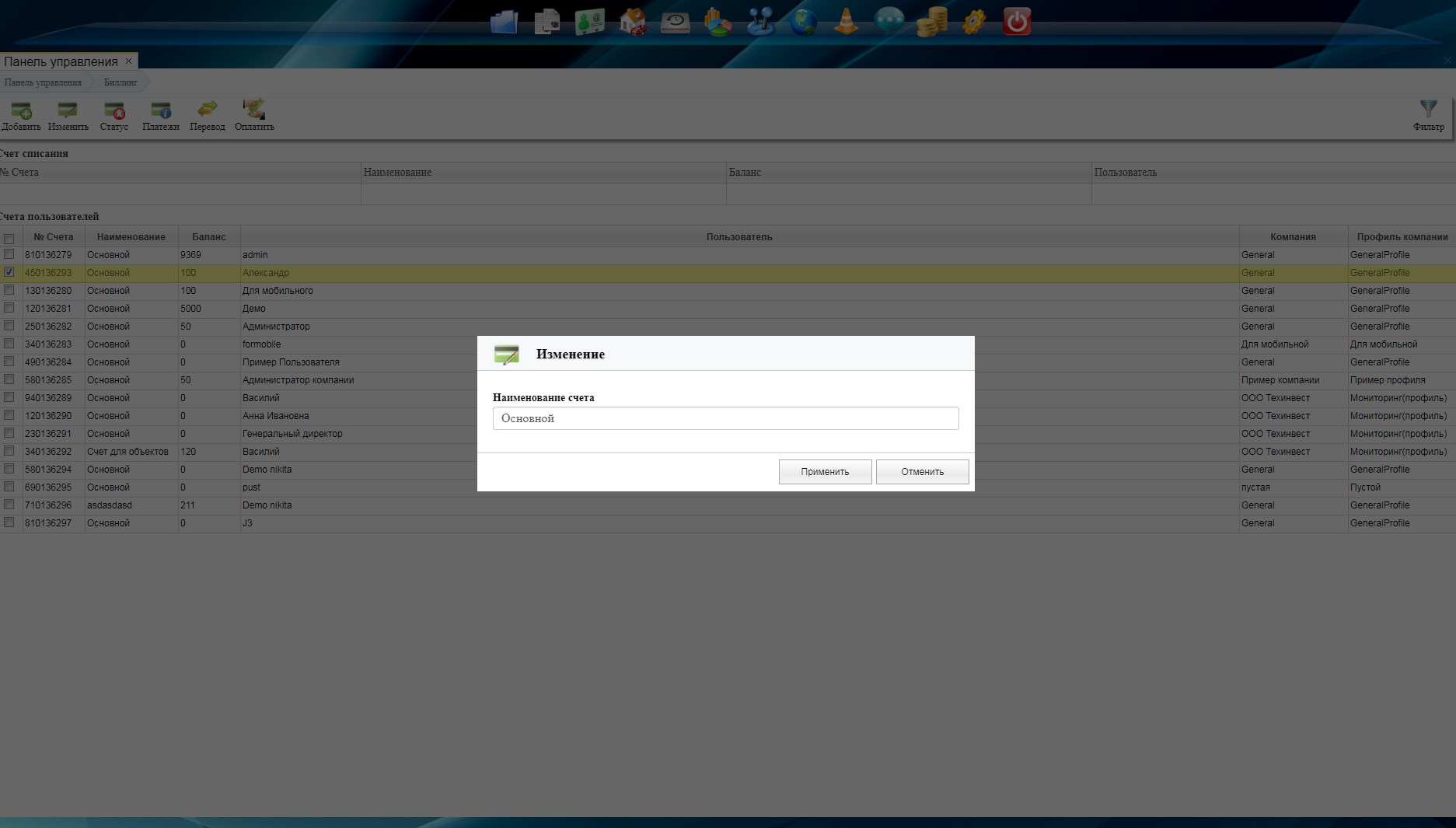The height and width of the screenshot is (828, 1456).
Task: Open the house with red car icon
Action: [633, 21]
